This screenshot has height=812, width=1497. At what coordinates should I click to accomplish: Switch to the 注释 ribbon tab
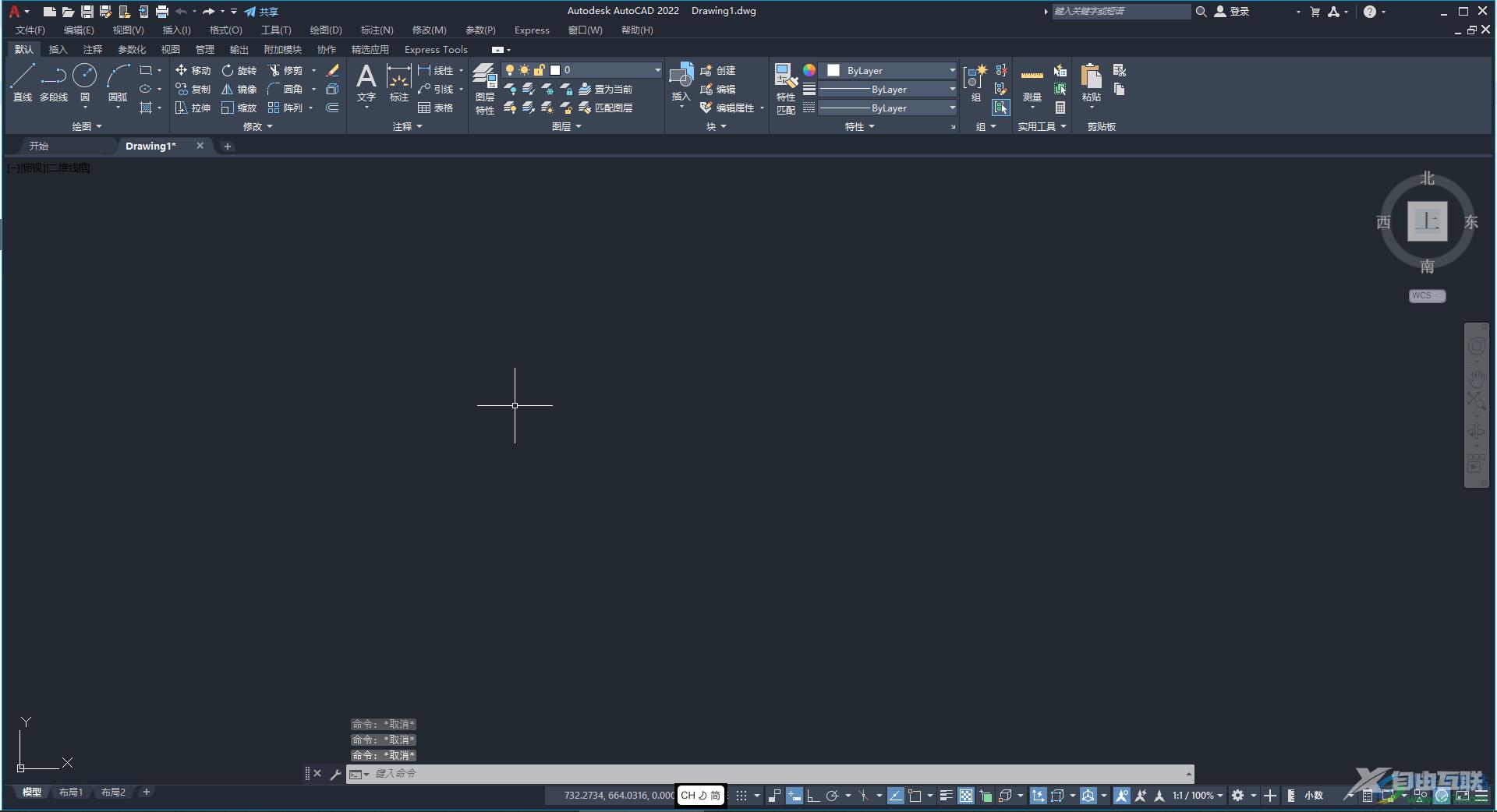(x=92, y=49)
